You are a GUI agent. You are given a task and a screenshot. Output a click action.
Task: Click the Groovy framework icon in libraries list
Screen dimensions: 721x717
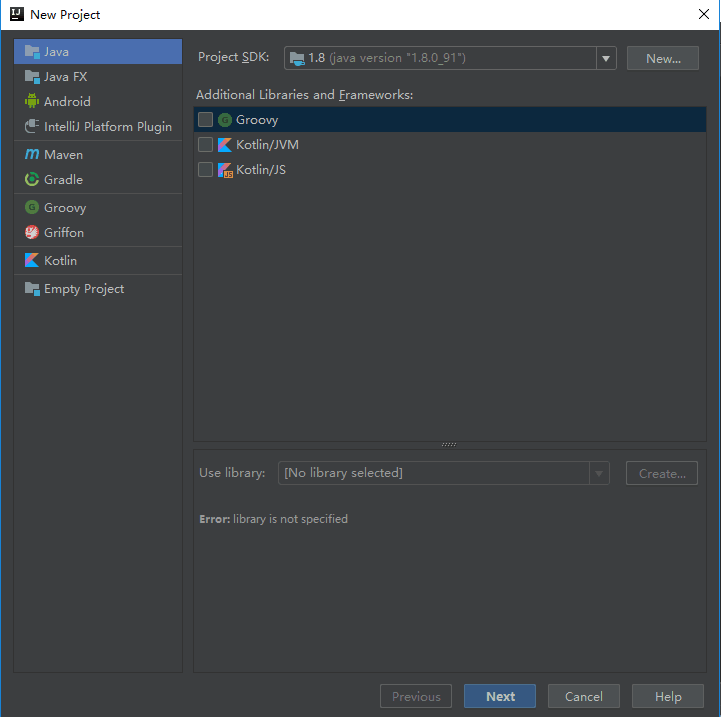click(225, 120)
